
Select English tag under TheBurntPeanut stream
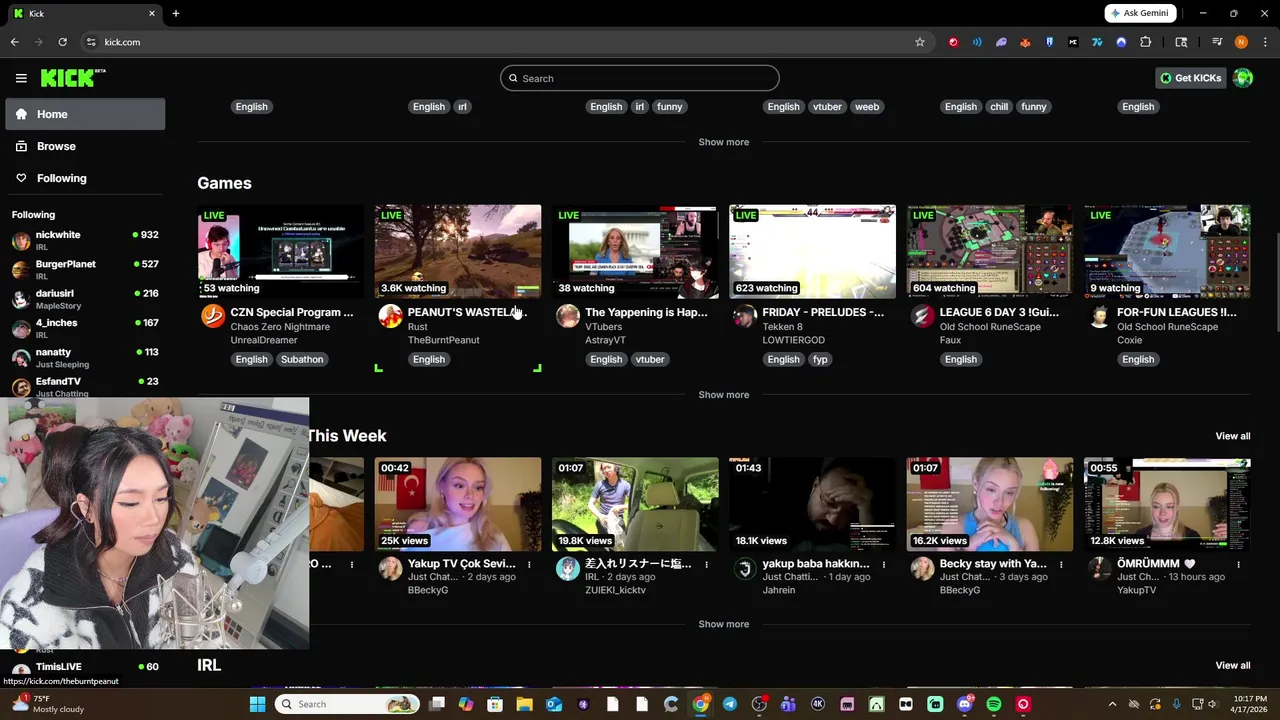(429, 359)
